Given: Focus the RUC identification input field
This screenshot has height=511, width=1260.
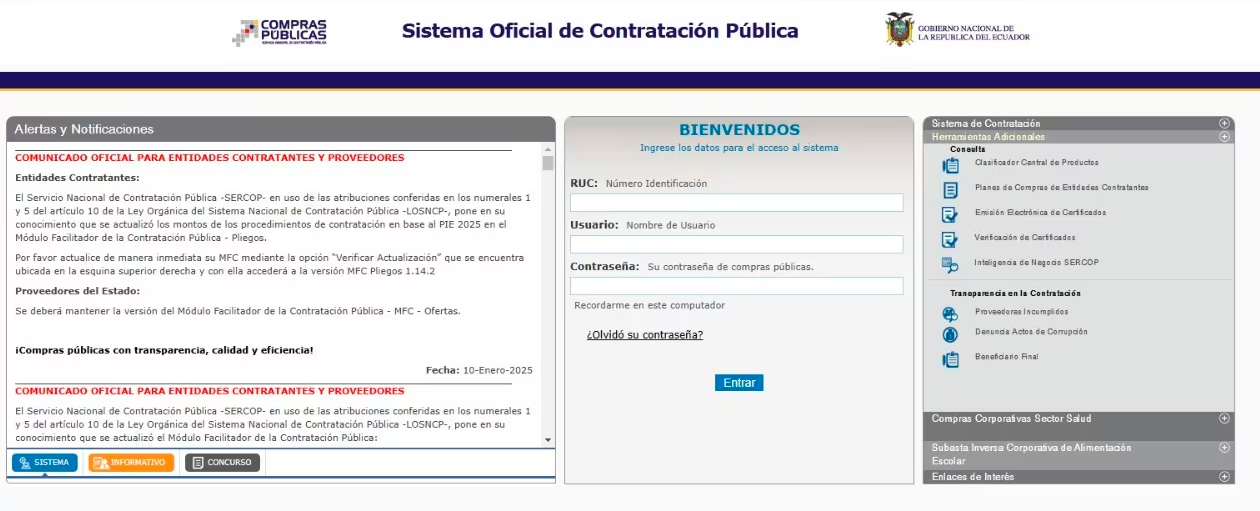Looking at the screenshot, I should point(736,203).
